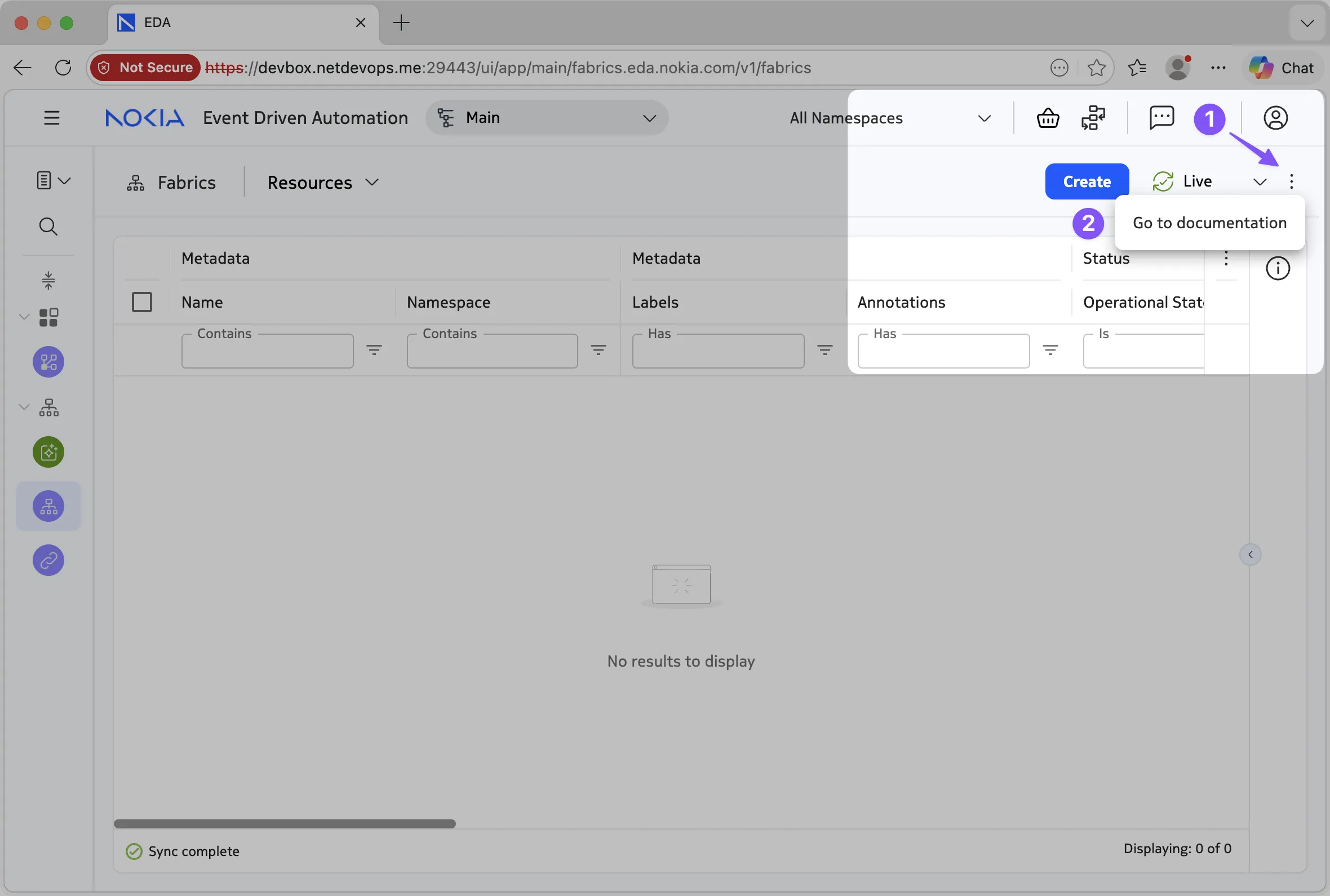Click the browser back arrow
Image resolution: width=1330 pixels, height=896 pixels.
[x=23, y=68]
